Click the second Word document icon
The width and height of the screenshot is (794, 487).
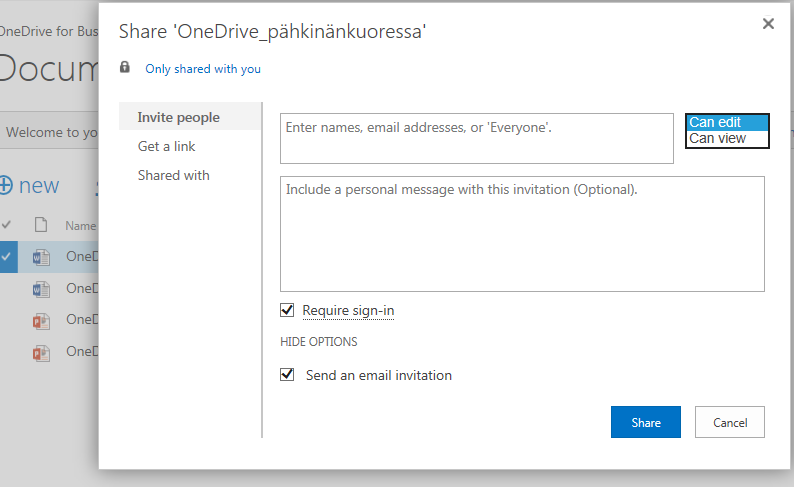41,289
